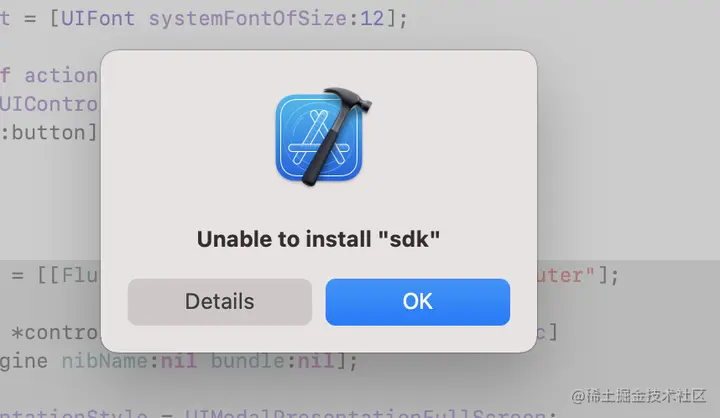The width and height of the screenshot is (720, 418).
Task: Click the Xcode hammer icon in the dialog
Action: tap(323, 136)
